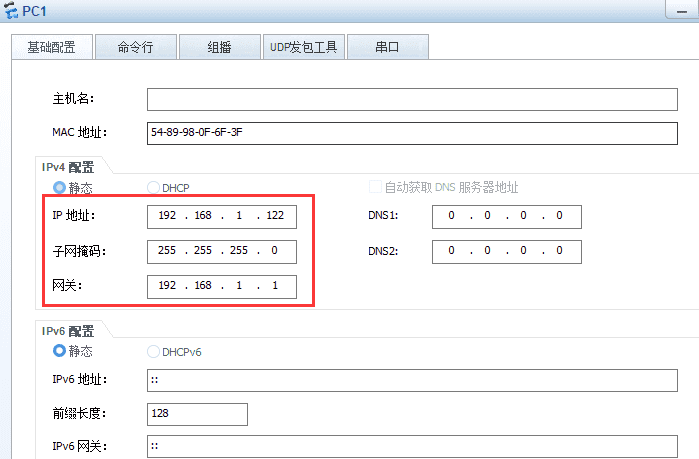Open the 命令行 tab

click(135, 47)
